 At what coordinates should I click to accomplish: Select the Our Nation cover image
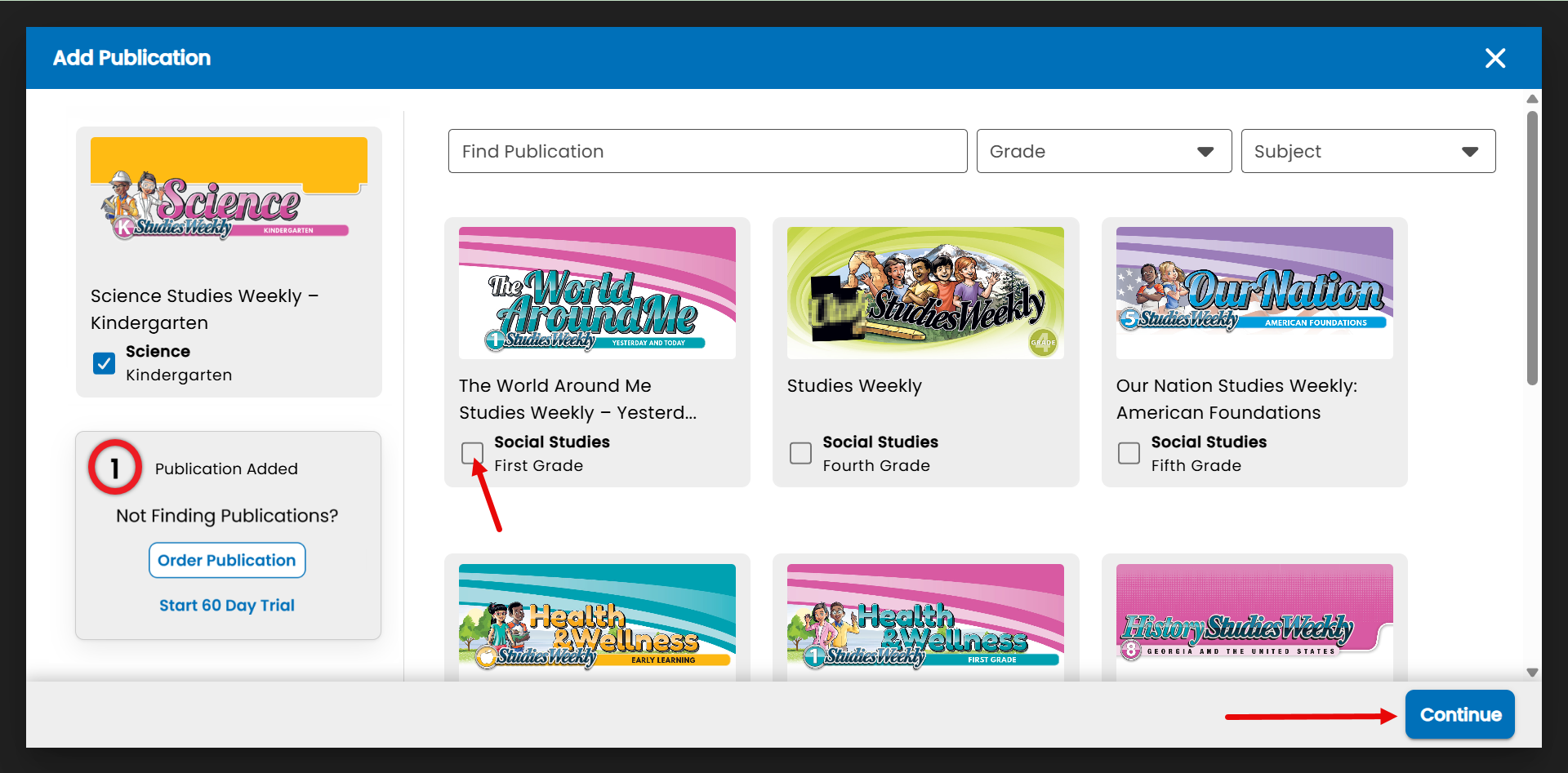click(x=1254, y=293)
